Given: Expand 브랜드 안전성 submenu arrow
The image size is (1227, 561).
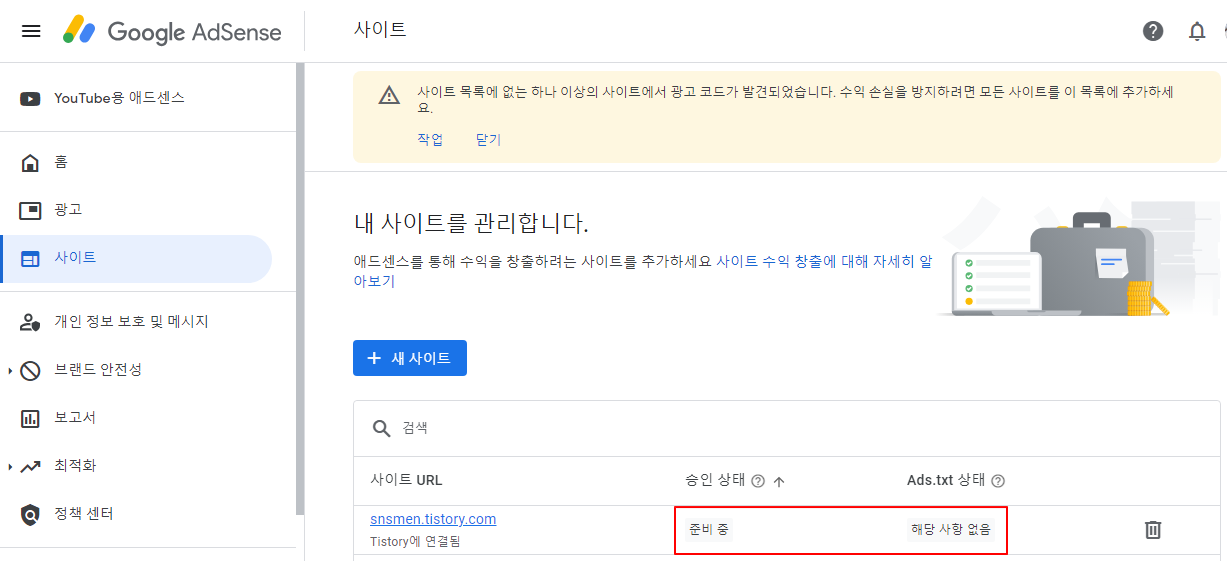Looking at the screenshot, I should 10,370.
